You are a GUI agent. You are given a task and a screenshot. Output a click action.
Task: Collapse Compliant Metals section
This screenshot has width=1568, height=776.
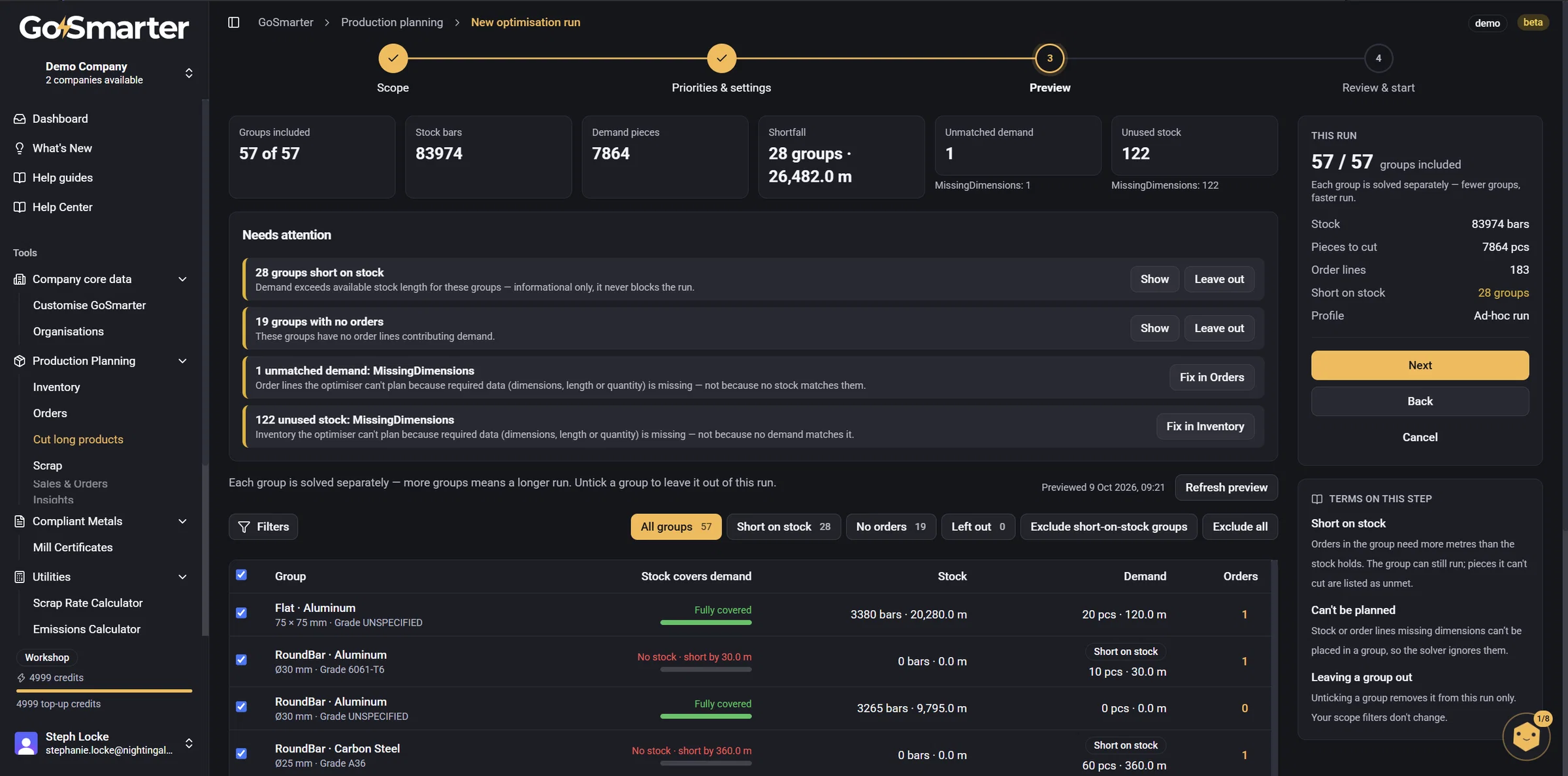(x=182, y=521)
